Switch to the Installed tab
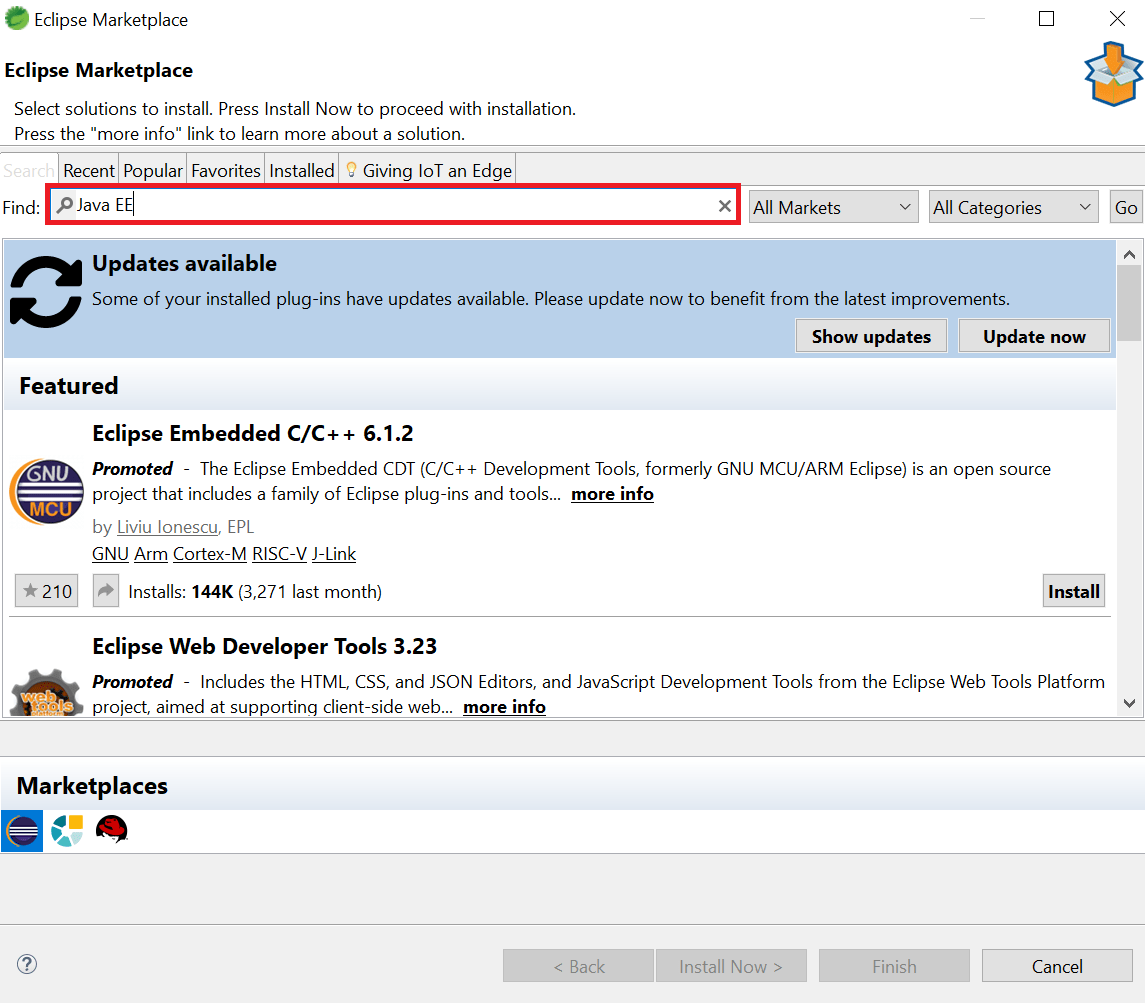This screenshot has height=1003, width=1145. click(x=301, y=169)
